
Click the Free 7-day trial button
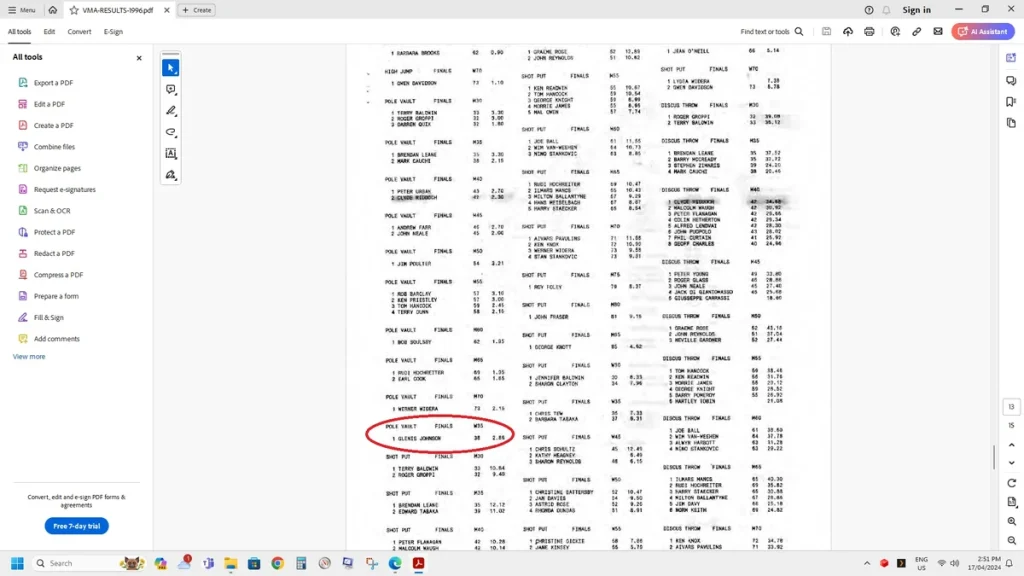click(76, 526)
